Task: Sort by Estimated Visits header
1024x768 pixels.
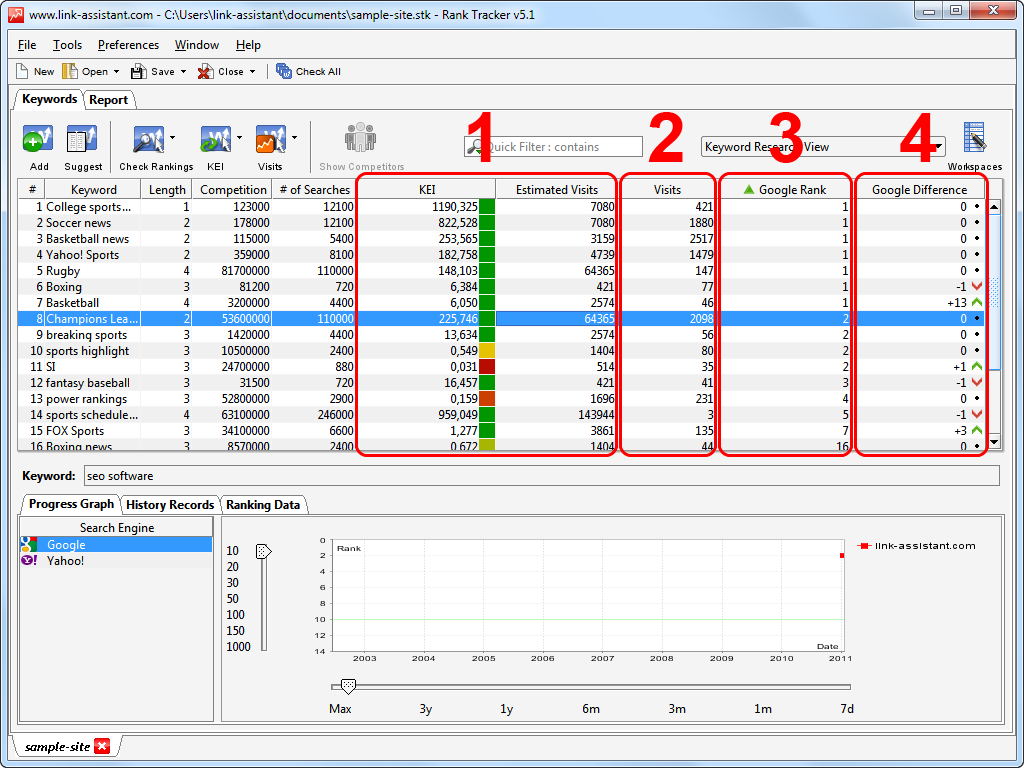Action: (556, 189)
